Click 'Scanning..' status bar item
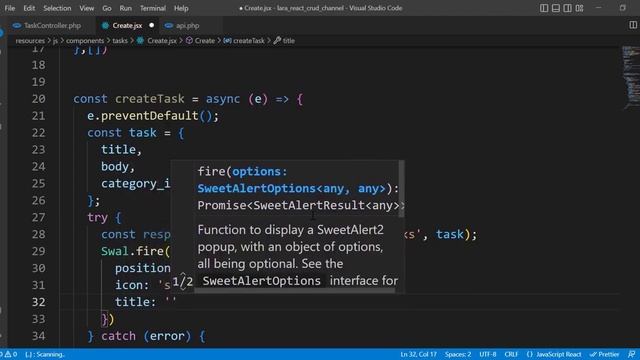Viewport: 640px width, 360px height. [45, 354]
